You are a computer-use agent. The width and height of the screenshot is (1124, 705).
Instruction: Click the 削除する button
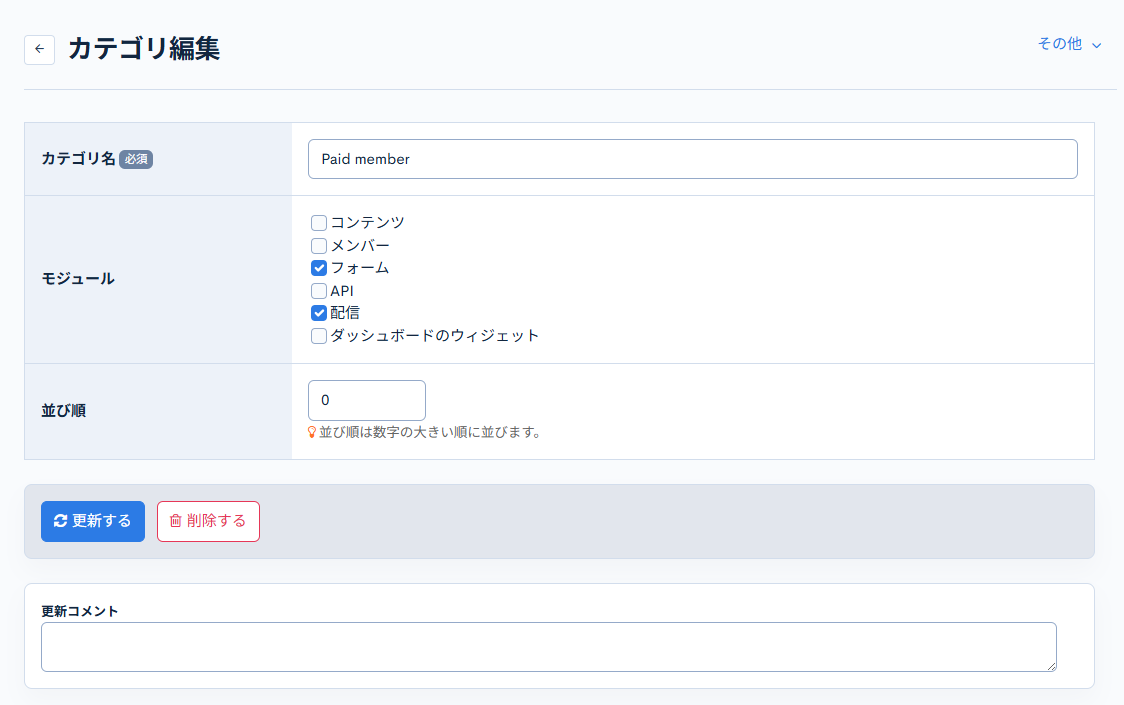208,521
